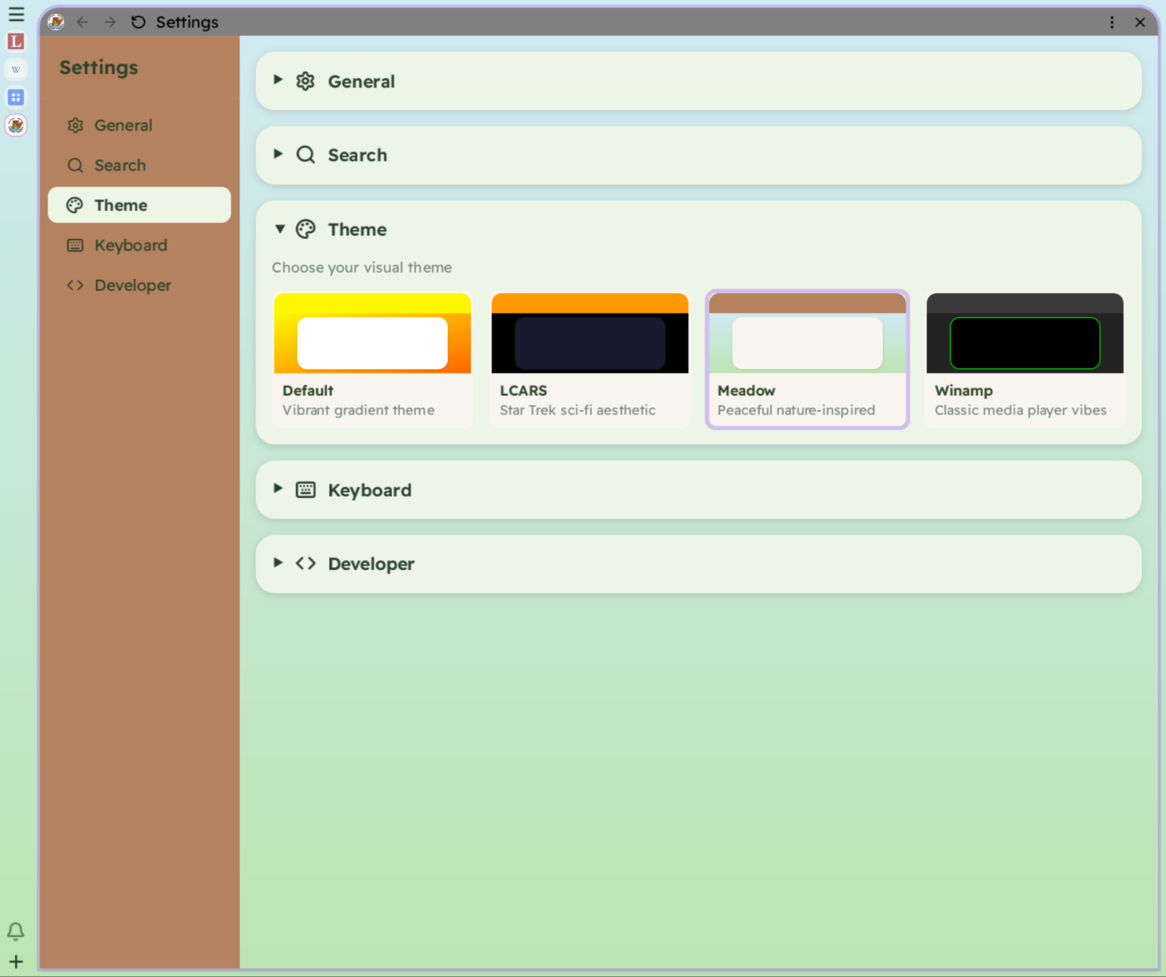Switch to the LCARS sci-fi theme
The height and width of the screenshot is (977, 1166).
[589, 358]
